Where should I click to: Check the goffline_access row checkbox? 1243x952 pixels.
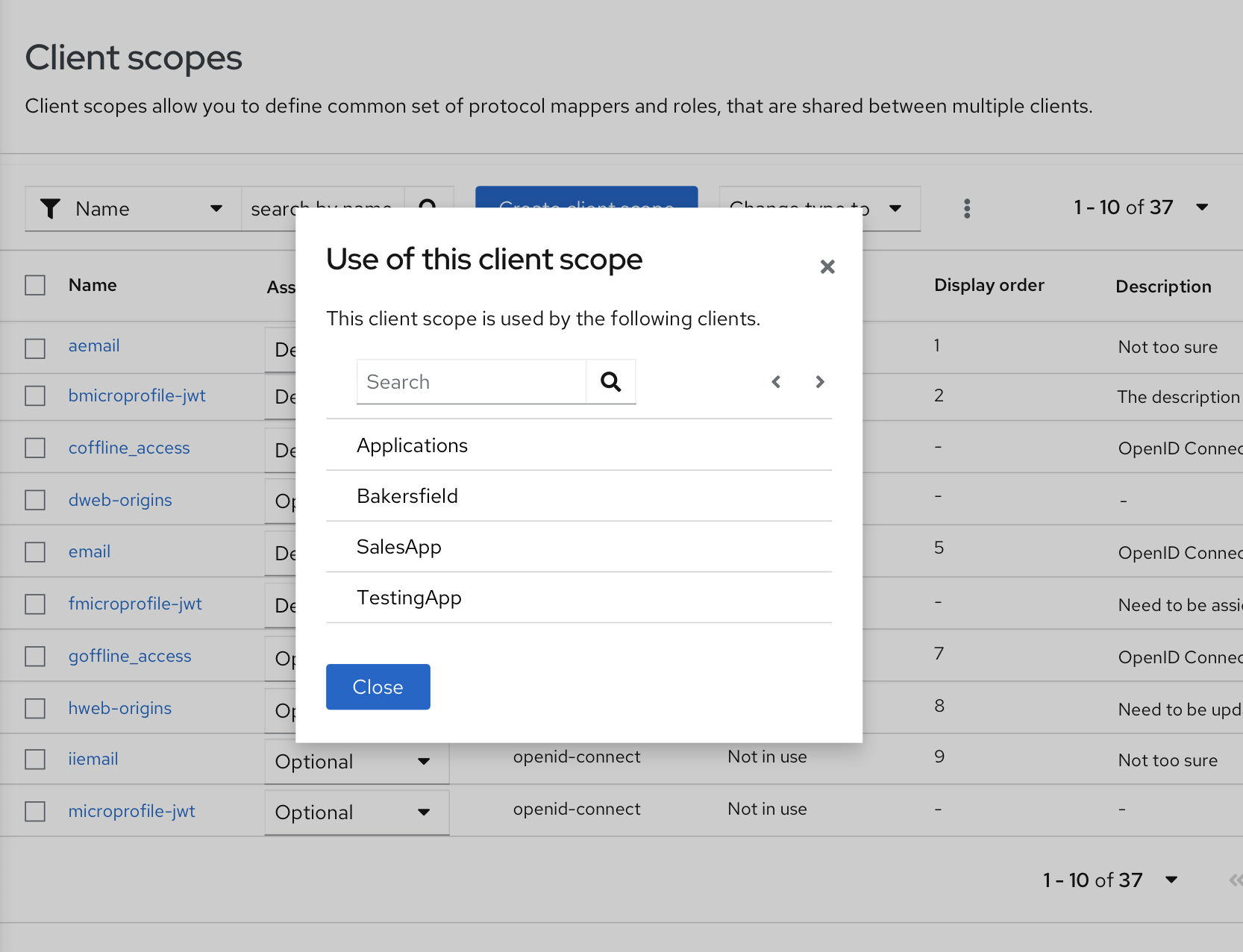[35, 656]
